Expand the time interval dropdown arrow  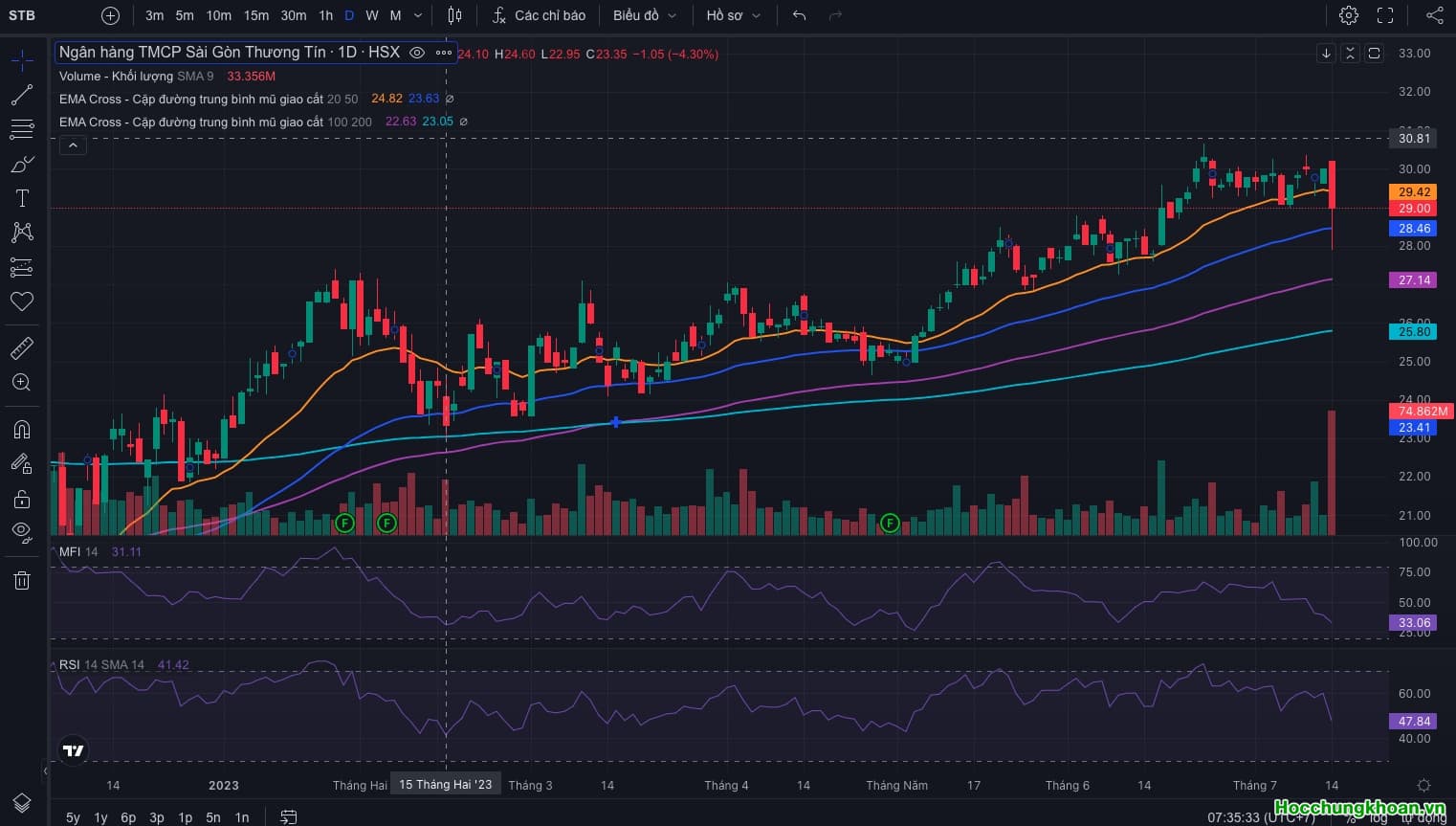point(418,15)
